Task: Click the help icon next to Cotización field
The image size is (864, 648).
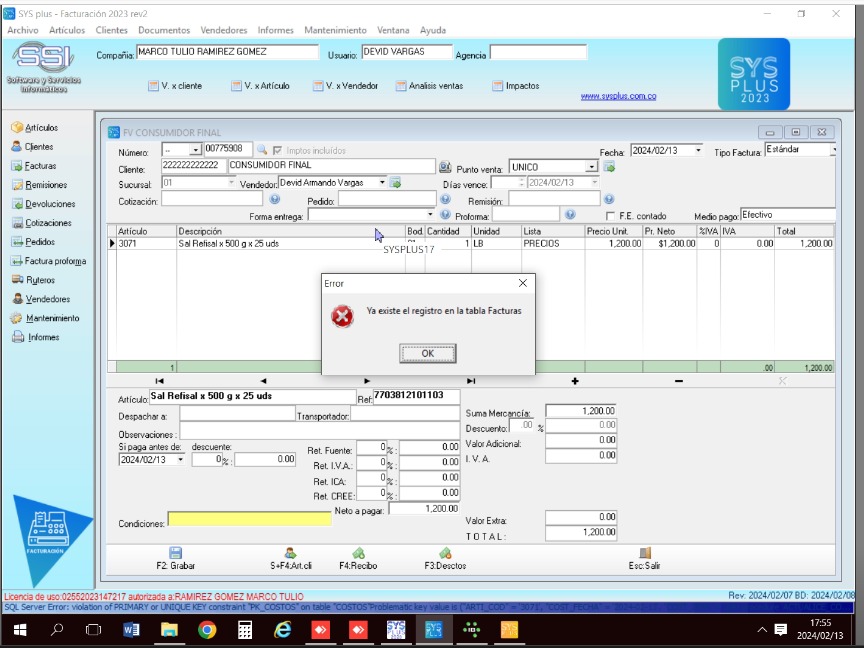Action: 274,199
